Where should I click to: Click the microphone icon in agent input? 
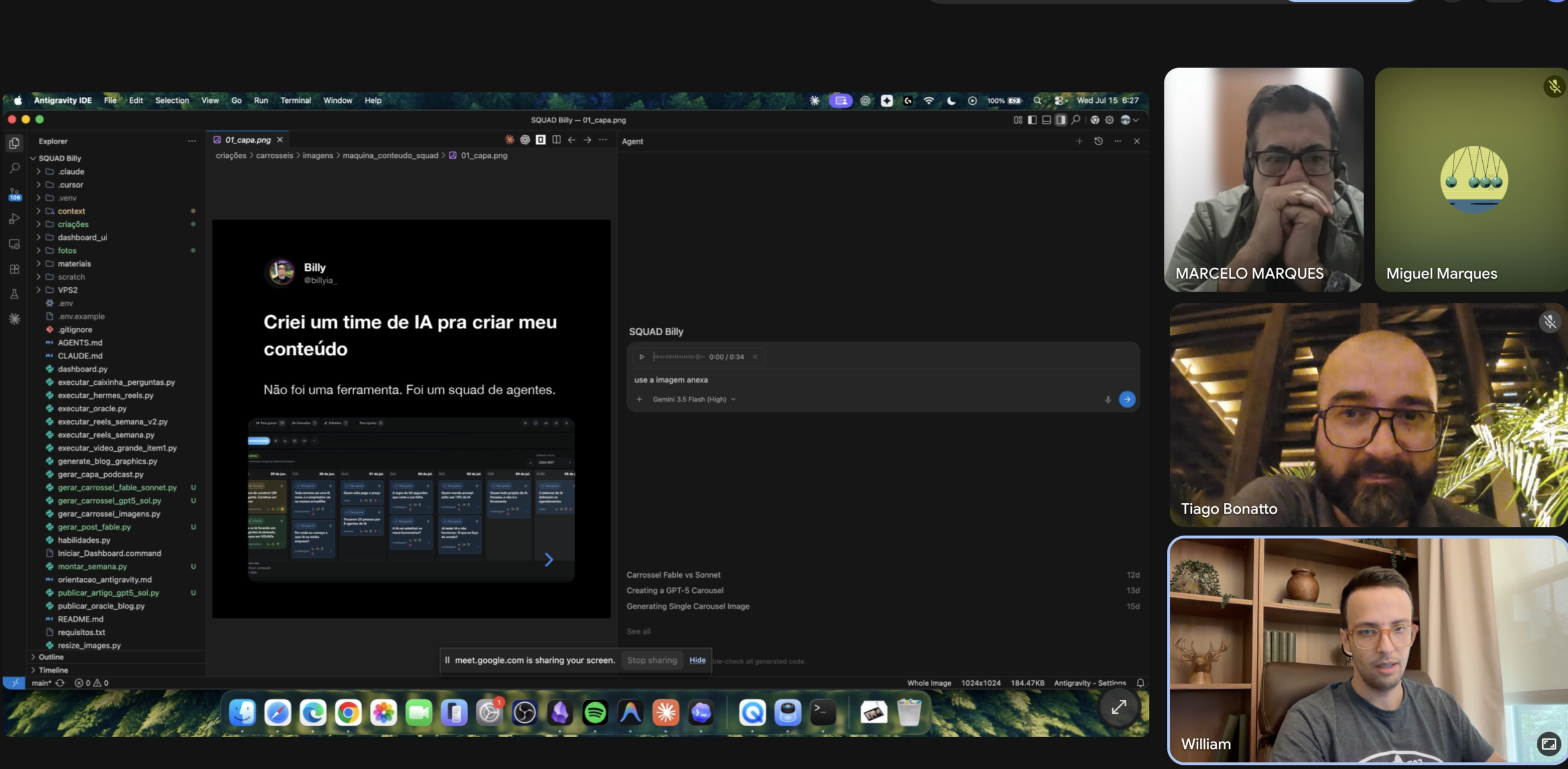coord(1107,400)
